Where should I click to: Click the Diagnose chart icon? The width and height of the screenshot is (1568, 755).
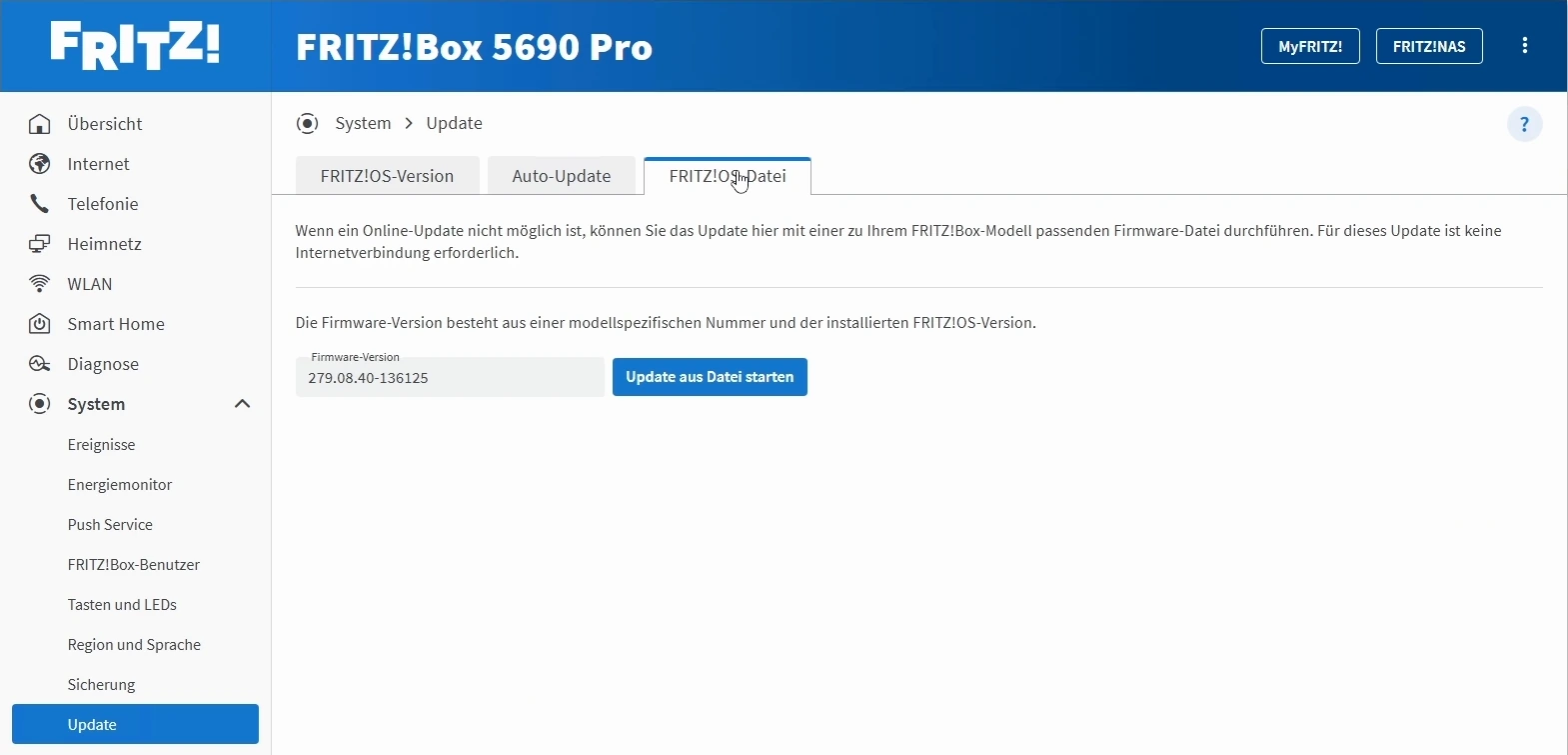click(40, 364)
